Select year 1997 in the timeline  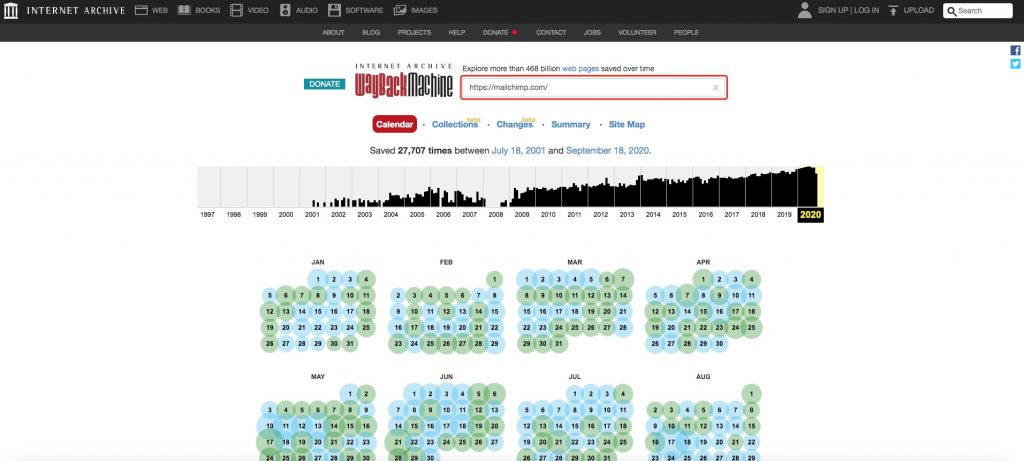coord(208,214)
